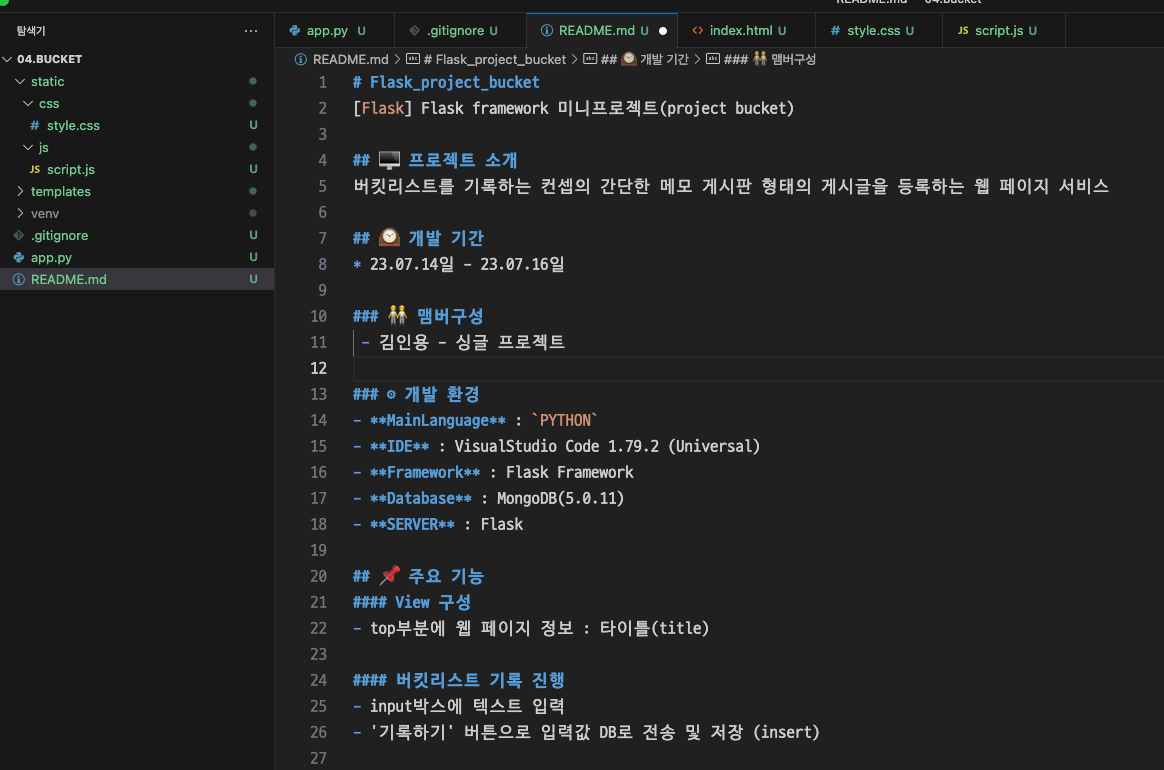
Task: Click the info icon in the breadcrumb bar
Action: pos(301,59)
